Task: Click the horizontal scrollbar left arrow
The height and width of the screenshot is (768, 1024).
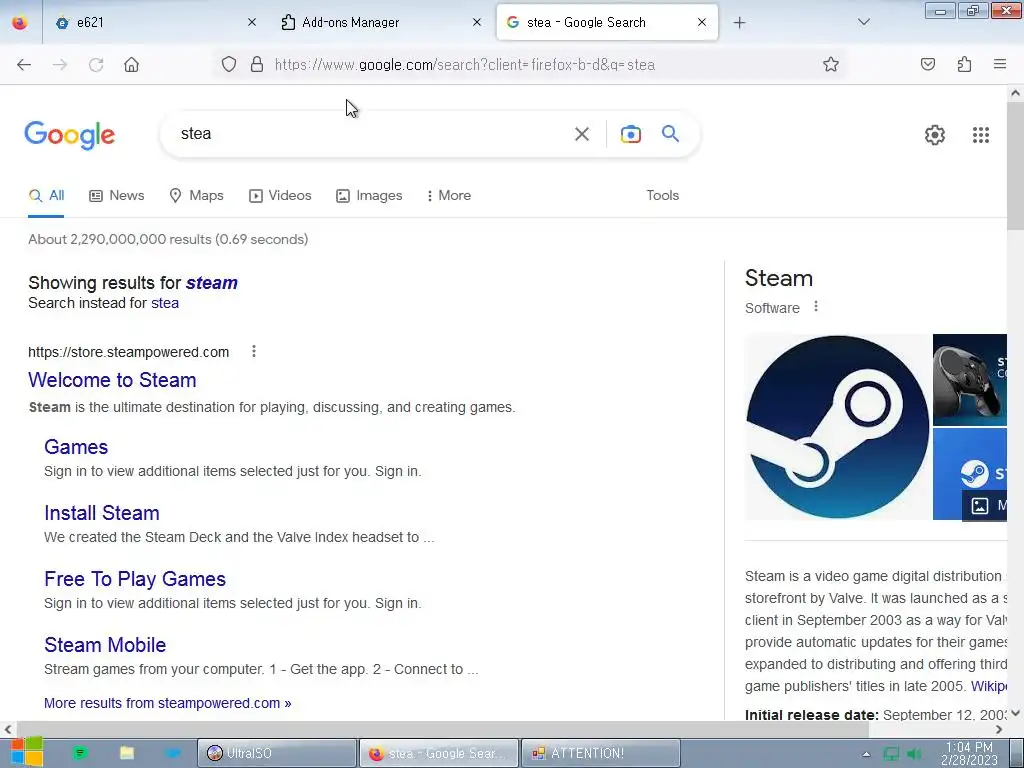Action: tap(7, 729)
